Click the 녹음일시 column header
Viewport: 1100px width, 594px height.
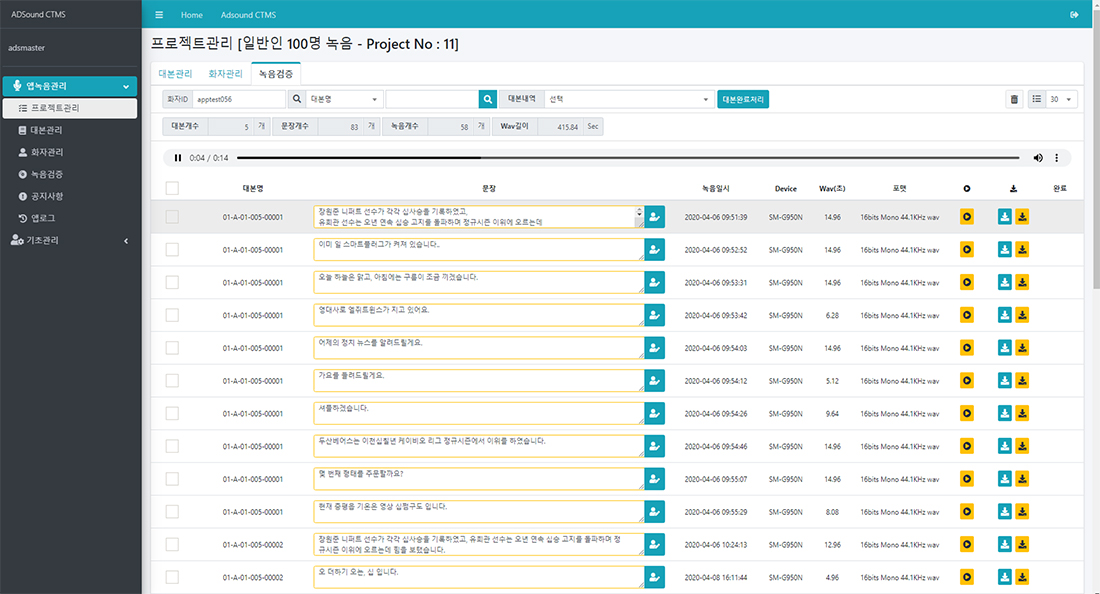click(x=716, y=189)
